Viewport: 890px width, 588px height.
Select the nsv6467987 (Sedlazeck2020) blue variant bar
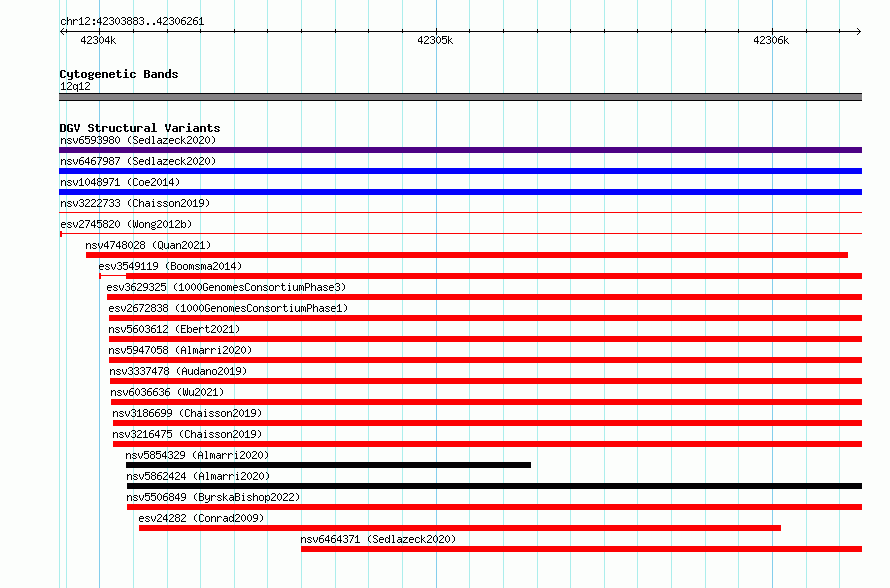460,171
